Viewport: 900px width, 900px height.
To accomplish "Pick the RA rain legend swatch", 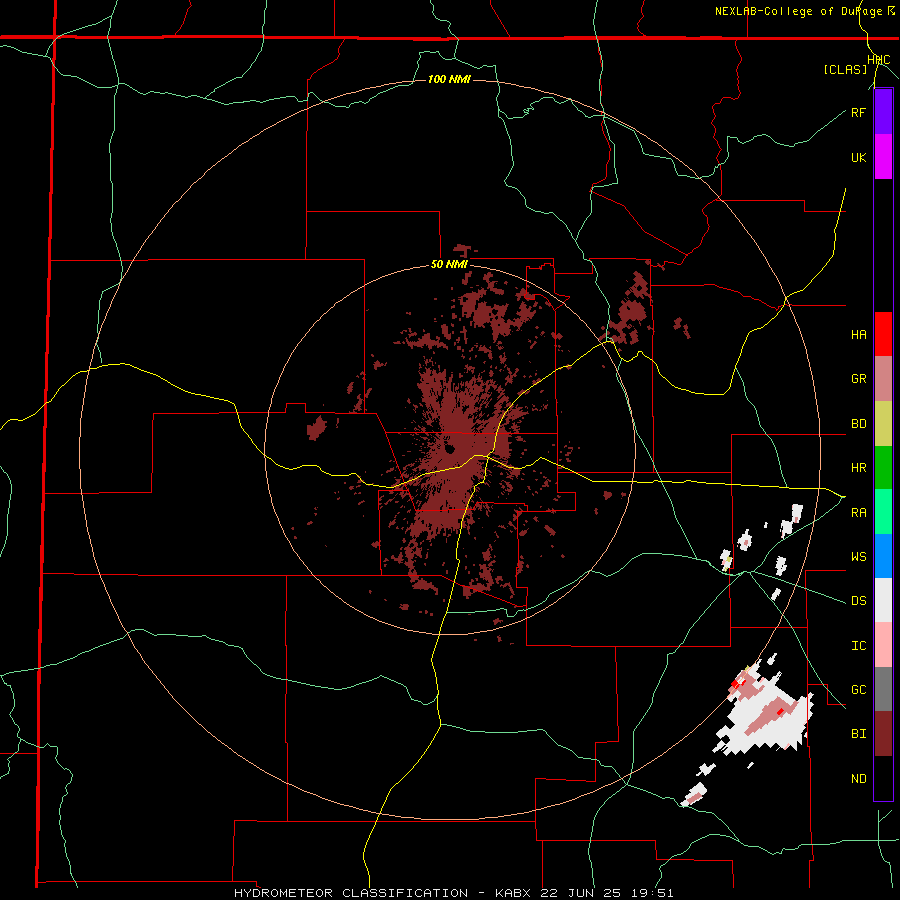I will pyautogui.click(x=883, y=511).
